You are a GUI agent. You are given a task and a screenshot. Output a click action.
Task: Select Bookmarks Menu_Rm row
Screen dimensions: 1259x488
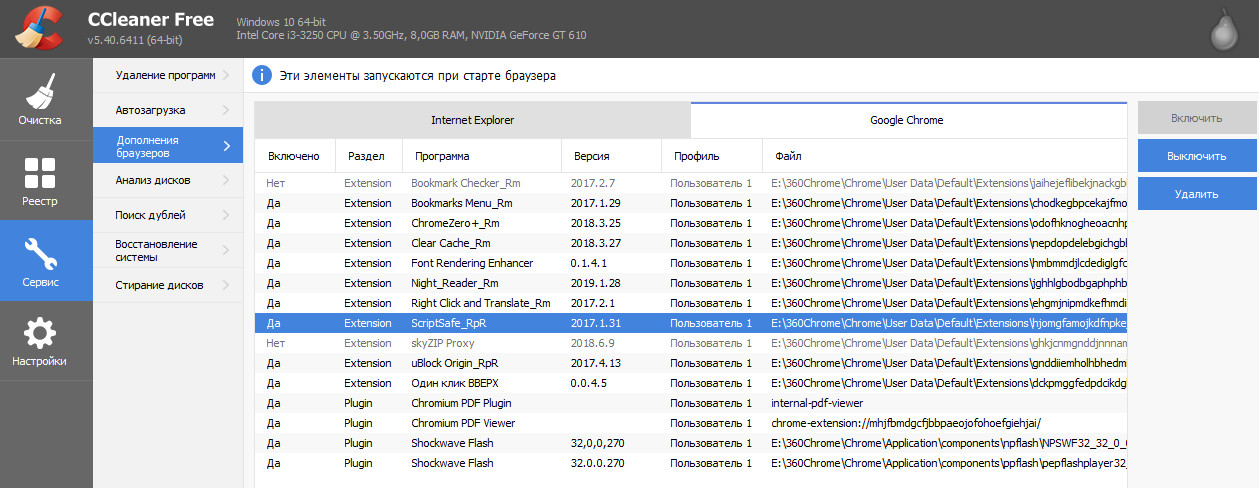[691, 203]
